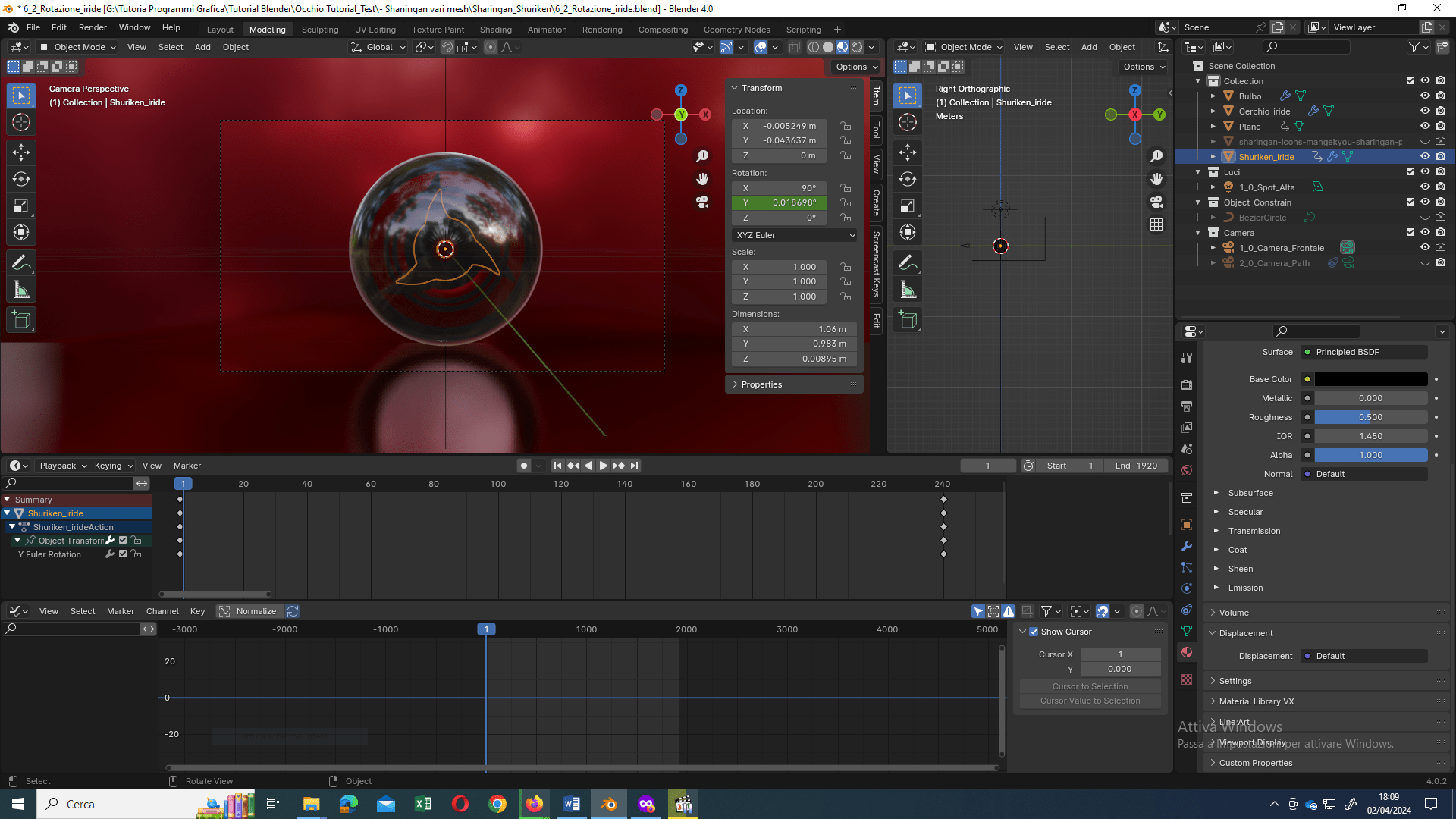Uncheck the Show Cursor checkbox
This screenshot has height=819, width=1456.
[1034, 632]
